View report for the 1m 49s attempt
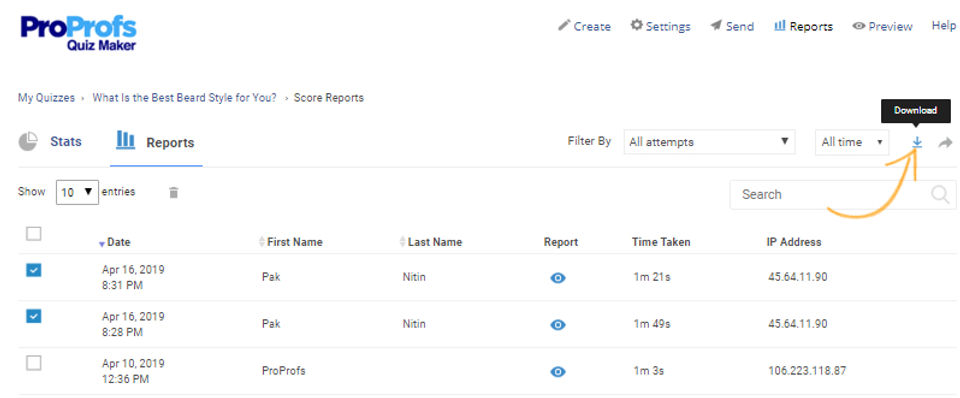Viewport: 960px width, 398px height. pos(558,325)
